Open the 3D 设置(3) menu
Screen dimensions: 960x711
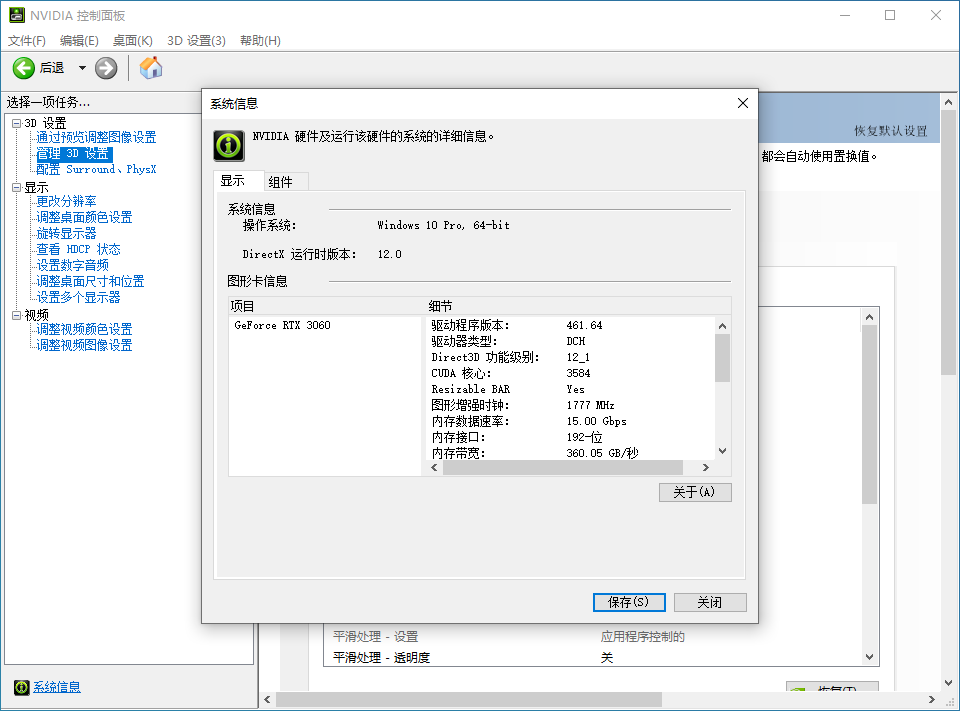click(197, 40)
